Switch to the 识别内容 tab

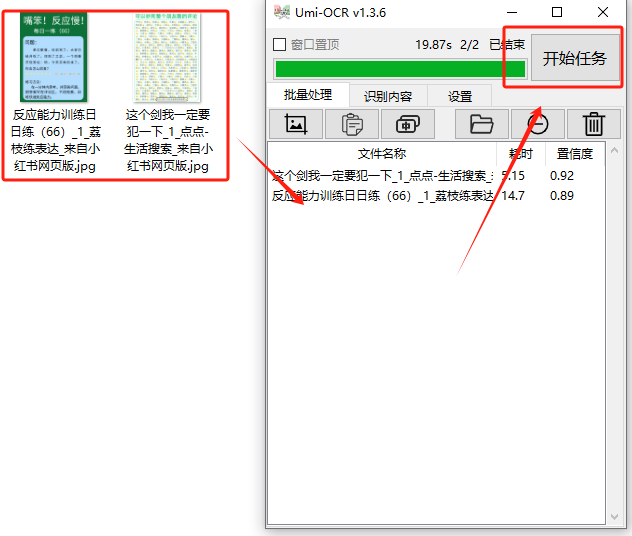(387, 96)
